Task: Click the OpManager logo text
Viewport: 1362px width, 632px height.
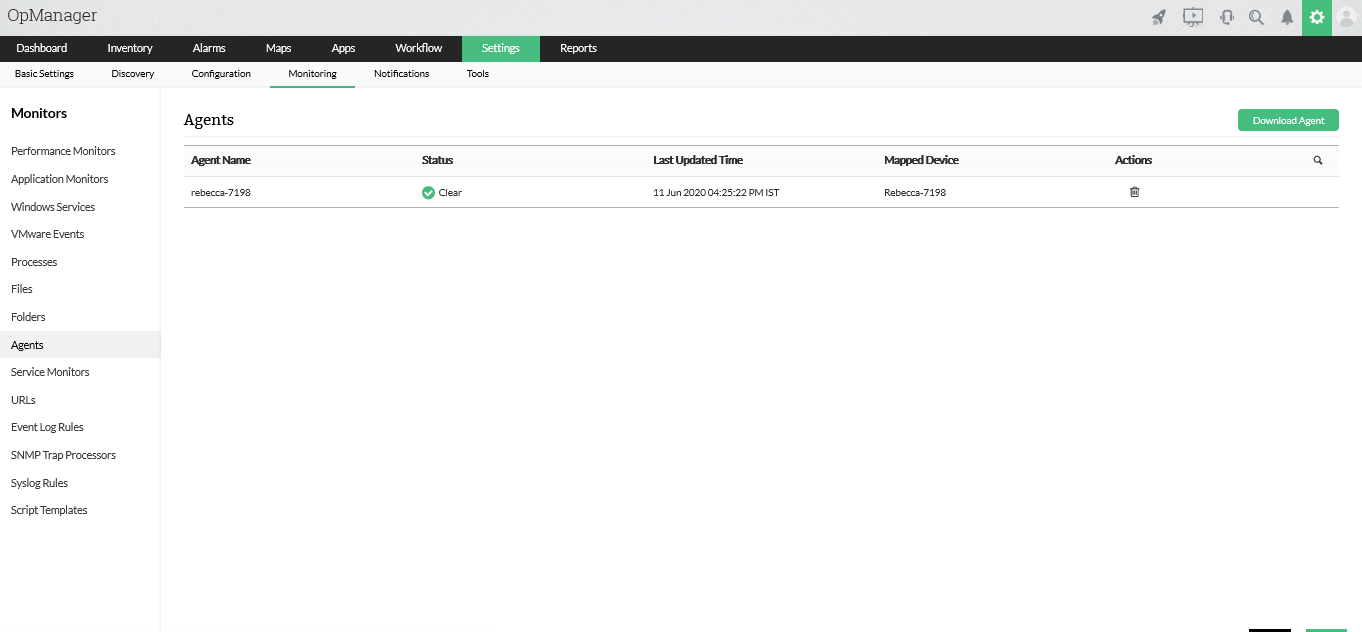Action: tap(52, 16)
